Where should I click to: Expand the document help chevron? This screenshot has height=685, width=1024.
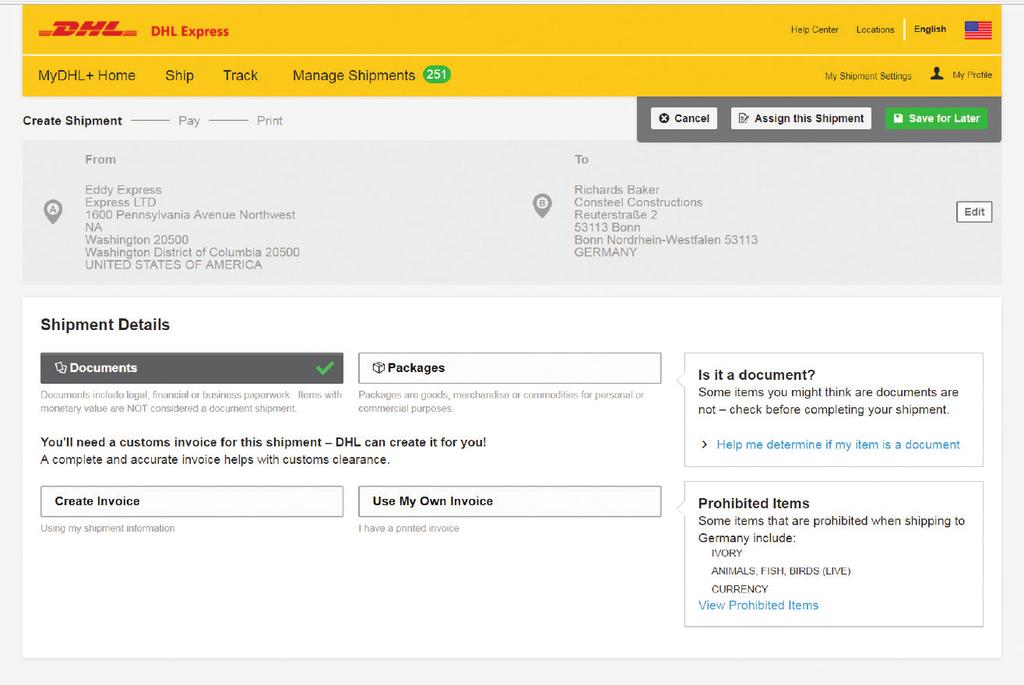click(x=704, y=445)
